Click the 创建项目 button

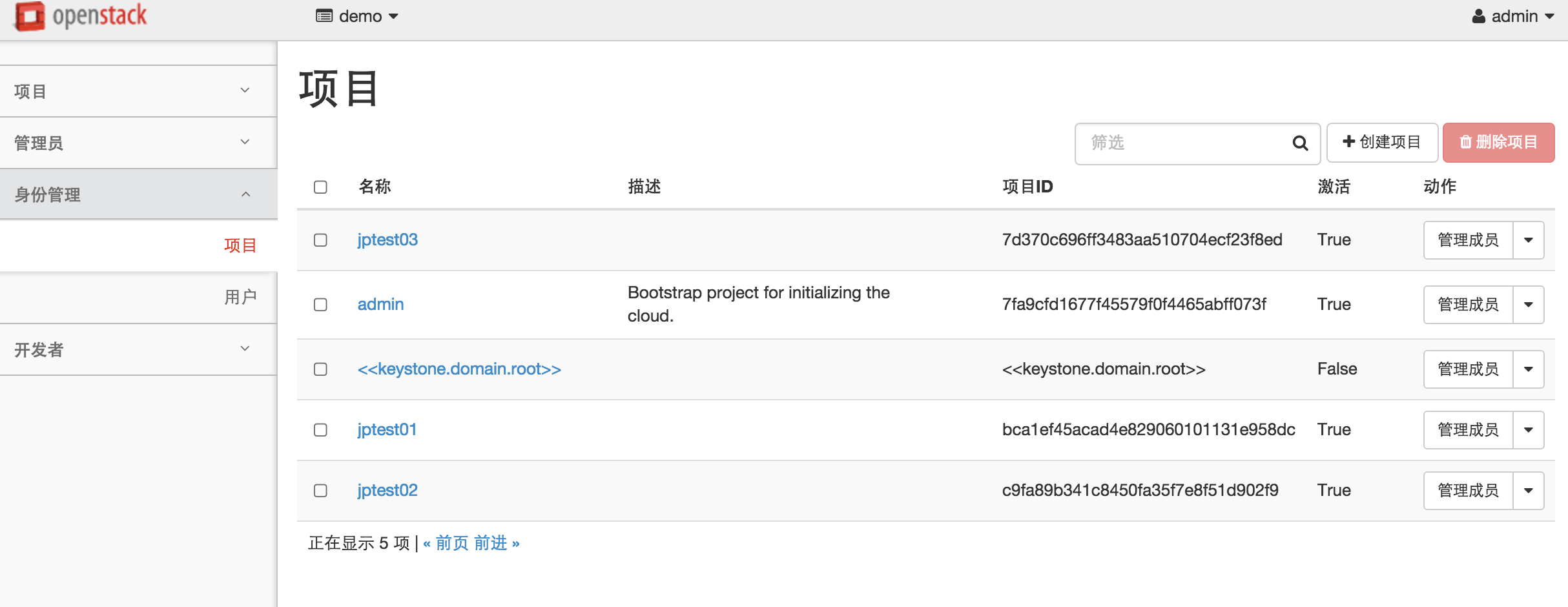pyautogui.click(x=1382, y=143)
